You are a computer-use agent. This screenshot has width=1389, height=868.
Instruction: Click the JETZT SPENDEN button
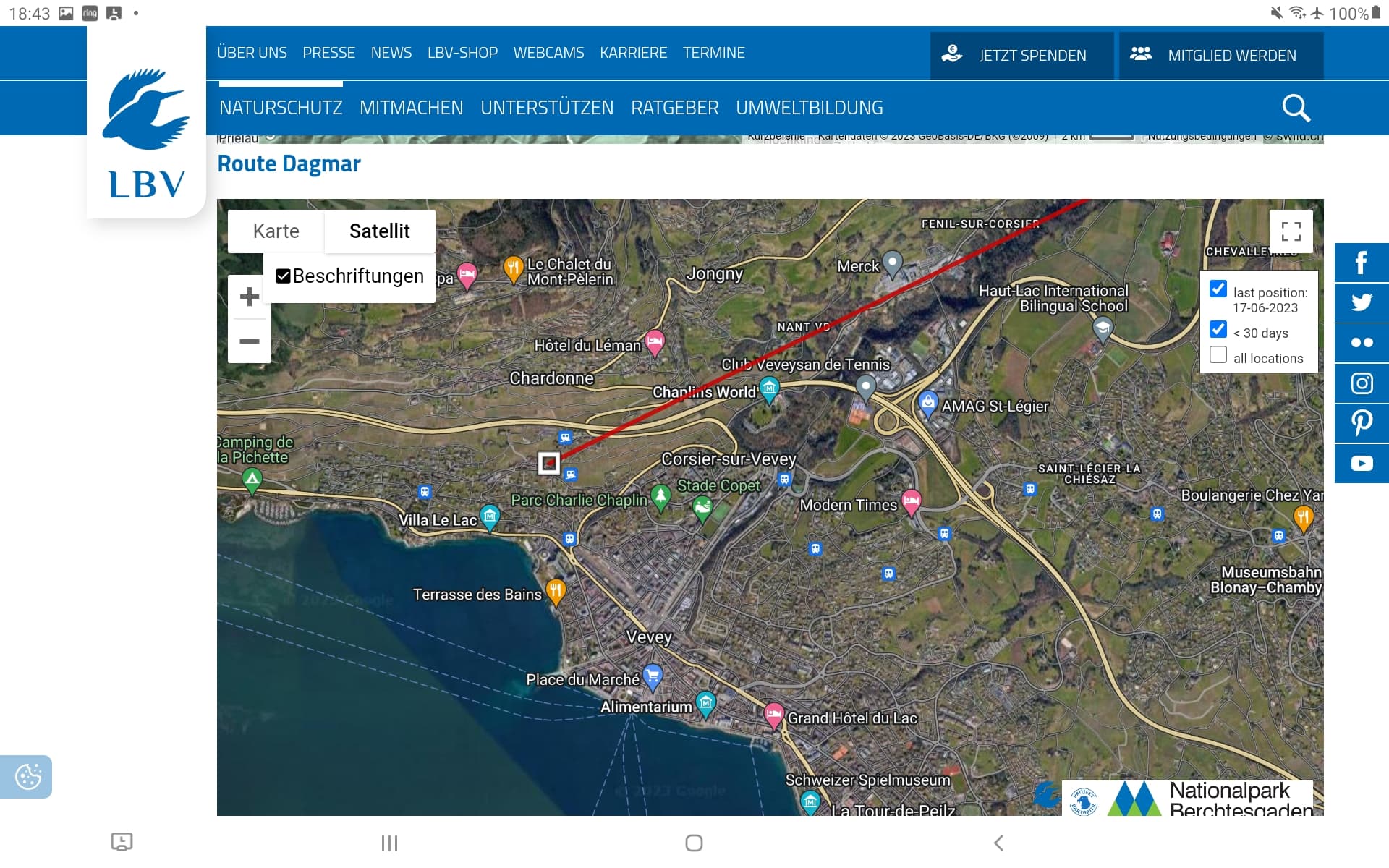[1021, 56]
